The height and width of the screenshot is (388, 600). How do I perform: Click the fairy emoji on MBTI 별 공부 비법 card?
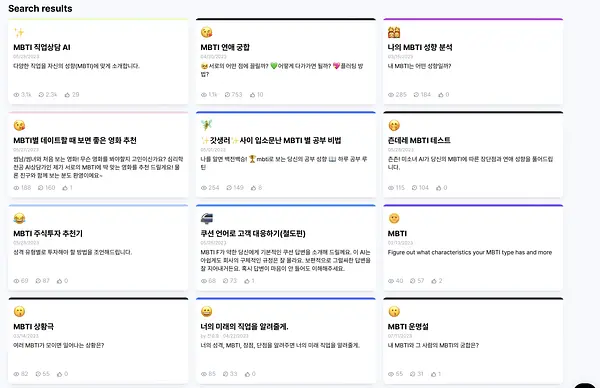[x=207, y=125]
